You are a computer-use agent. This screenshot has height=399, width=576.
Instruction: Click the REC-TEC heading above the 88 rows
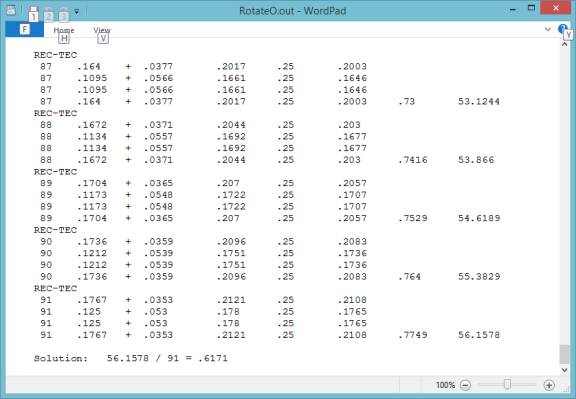point(55,113)
